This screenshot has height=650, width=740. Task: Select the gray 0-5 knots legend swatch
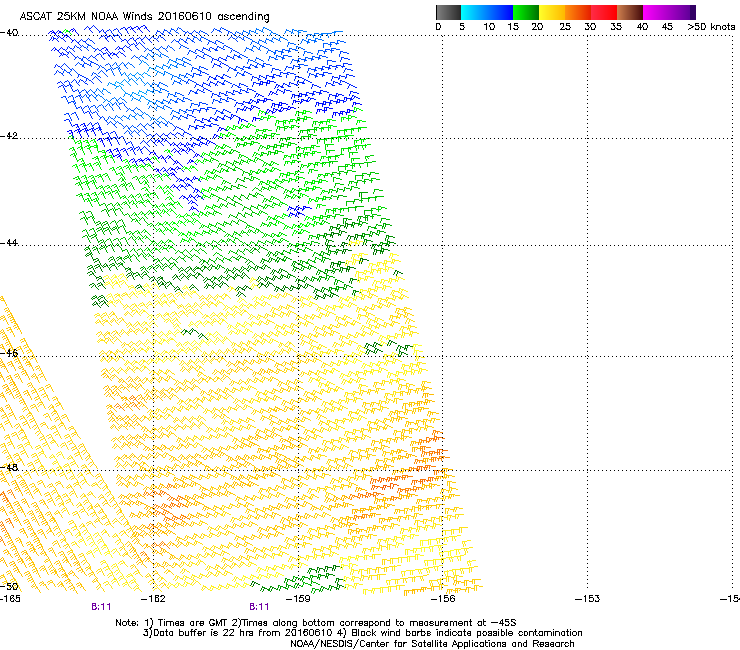coord(448,12)
